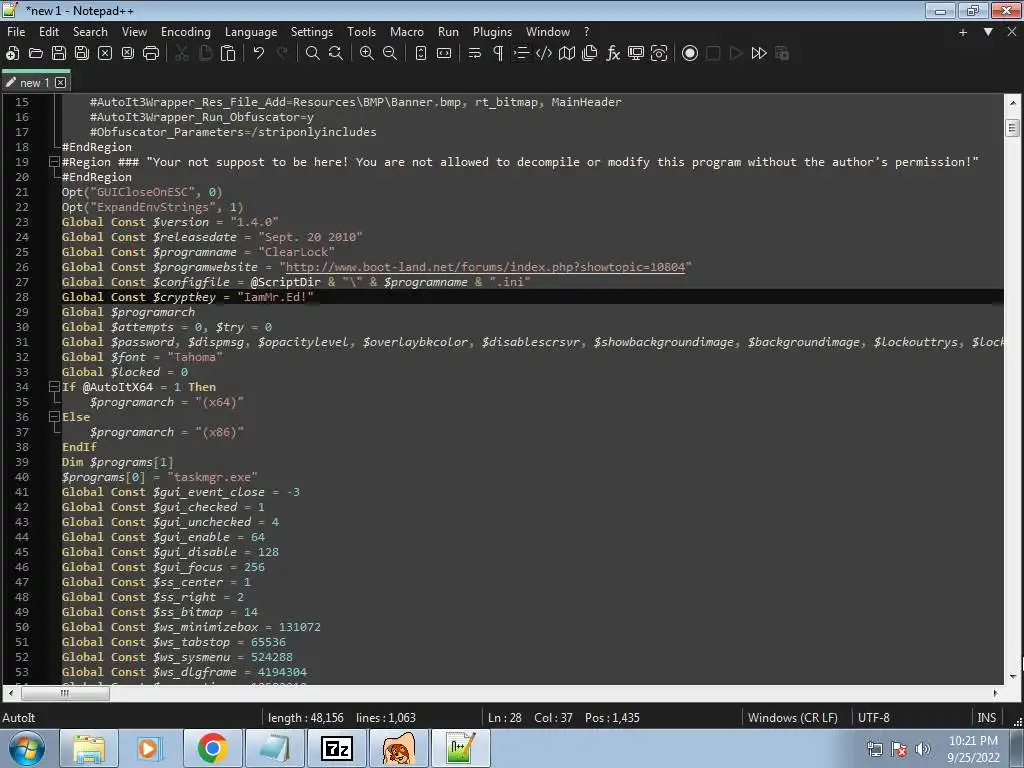Click the horizontal scrollbar thumb
Image resolution: width=1024 pixels, height=768 pixels.
[65, 693]
